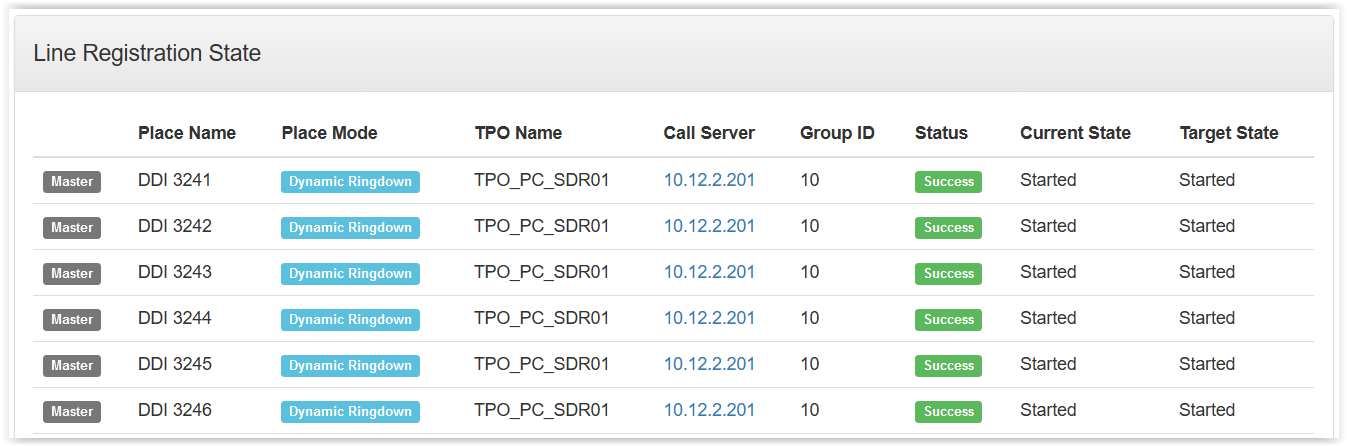Image resolution: width=1347 pixels, height=446 pixels.
Task: Click Group ID 10 in the DDI 3241 row
Action: 810,180
